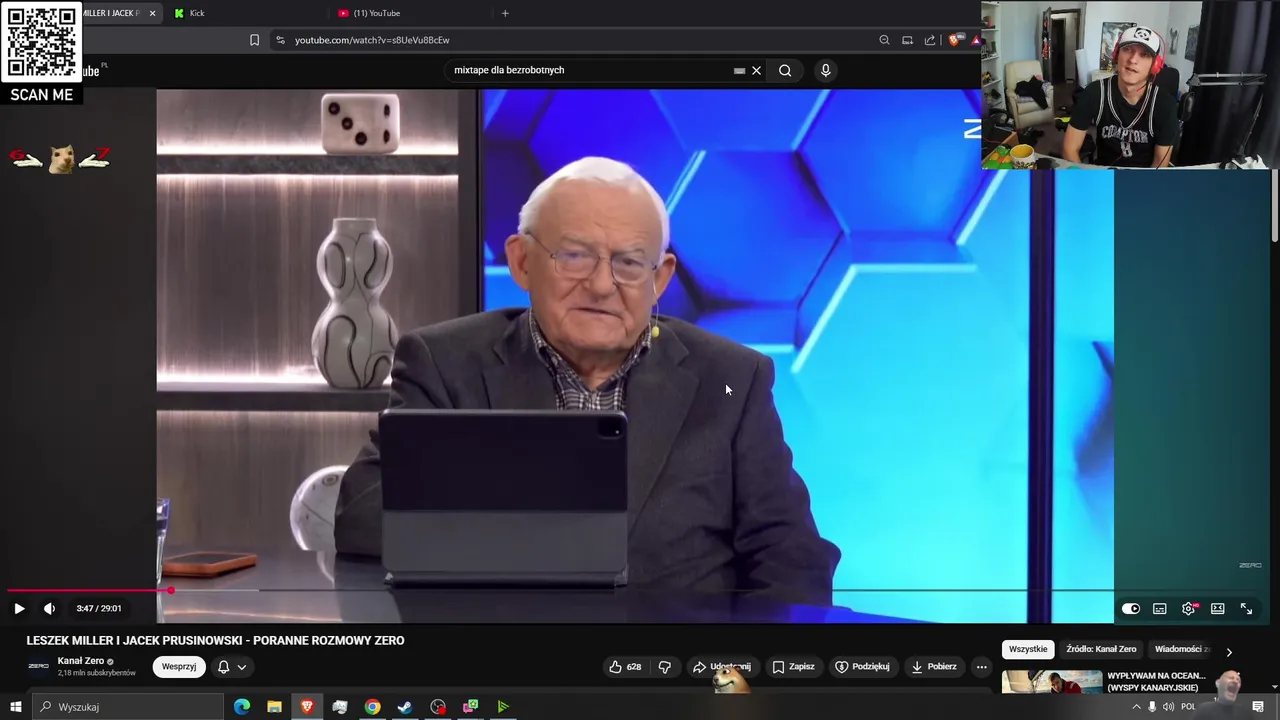Open Steam from the taskbar
Screen dimensions: 1280x720
pyautogui.click(x=405, y=707)
